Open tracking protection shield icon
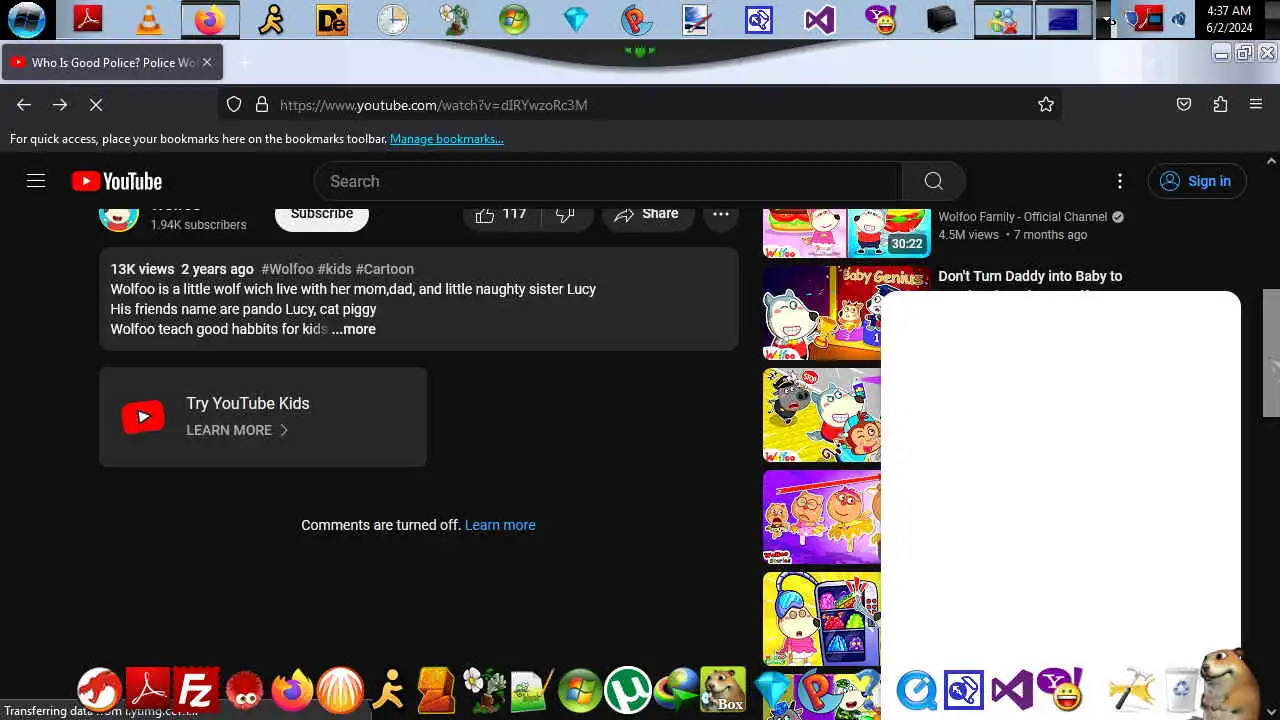Image resolution: width=1280 pixels, height=720 pixels. 234,105
